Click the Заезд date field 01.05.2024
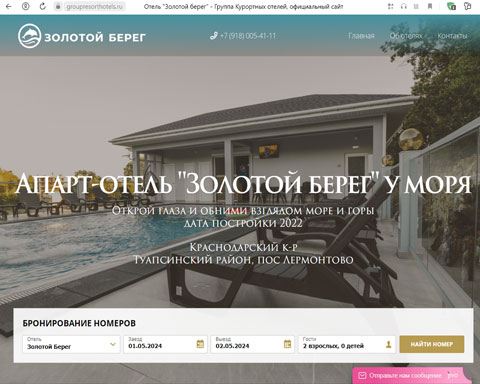 pos(165,344)
